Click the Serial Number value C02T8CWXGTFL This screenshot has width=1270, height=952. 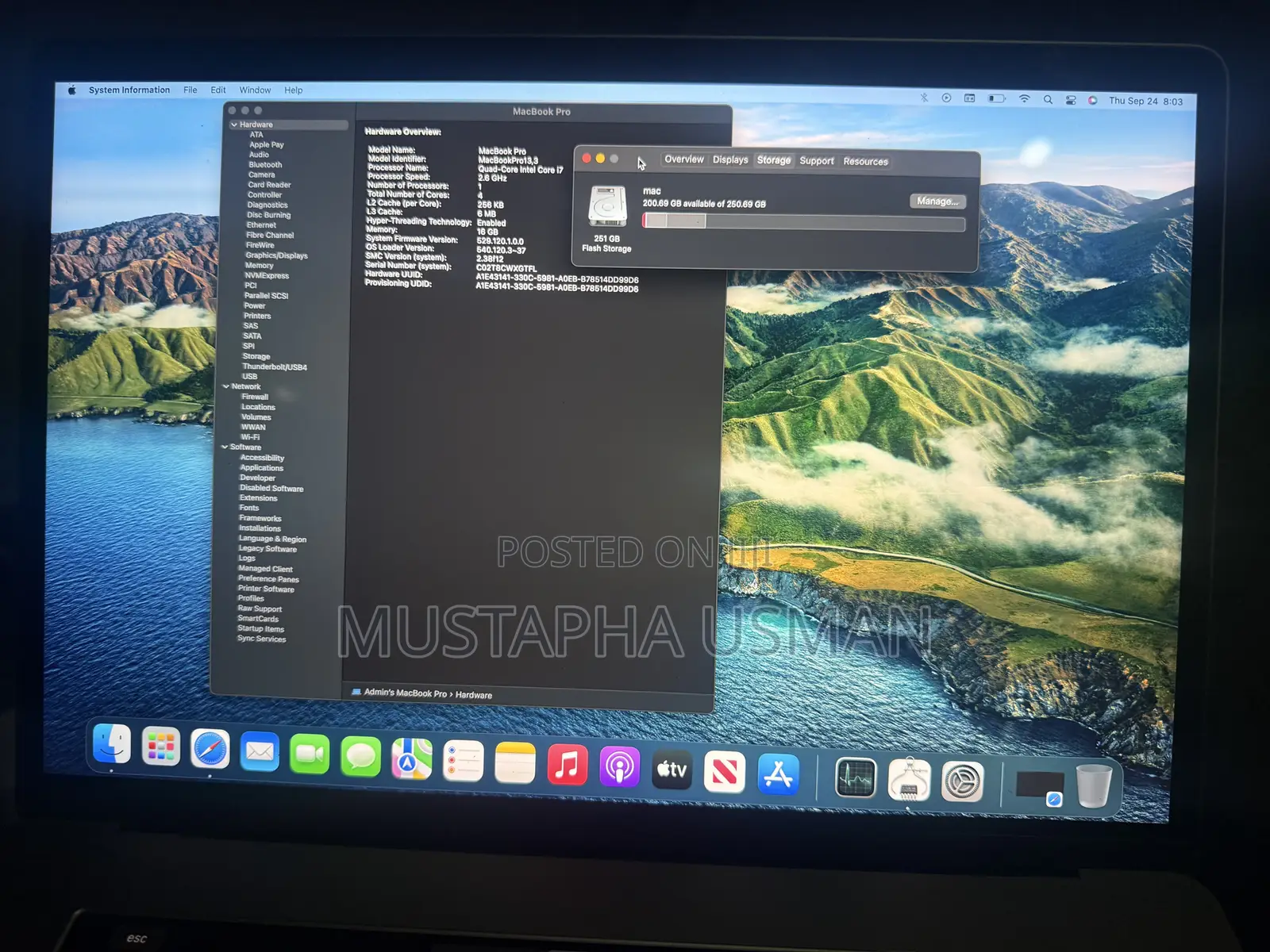pyautogui.click(x=506, y=268)
